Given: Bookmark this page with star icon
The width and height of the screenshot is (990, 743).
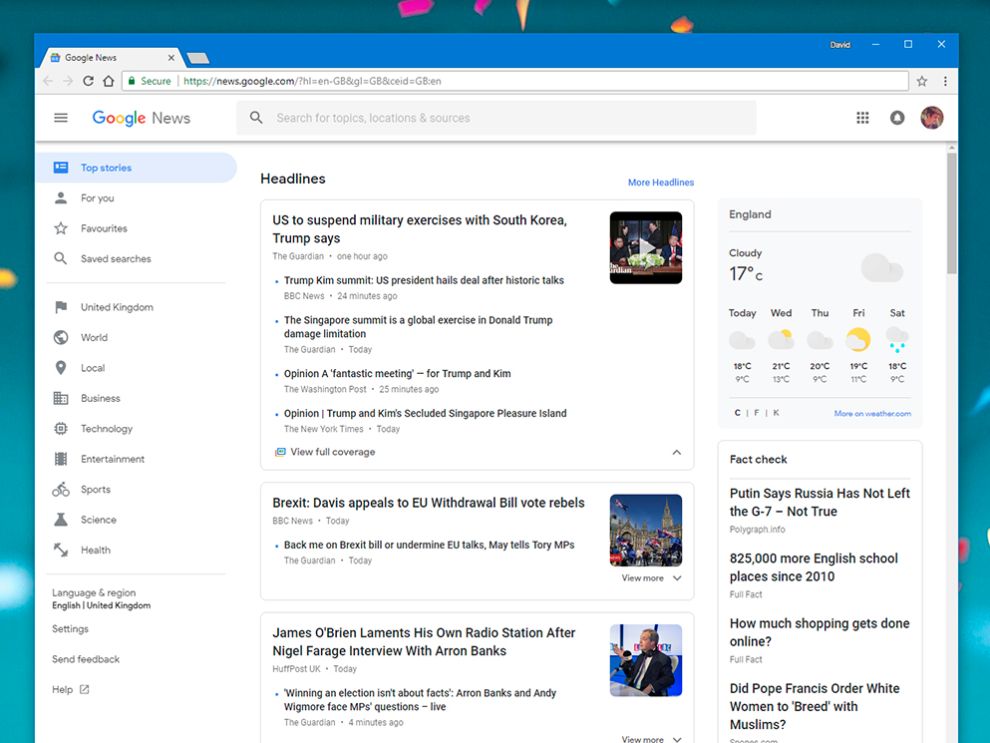Looking at the screenshot, I should point(922,81).
